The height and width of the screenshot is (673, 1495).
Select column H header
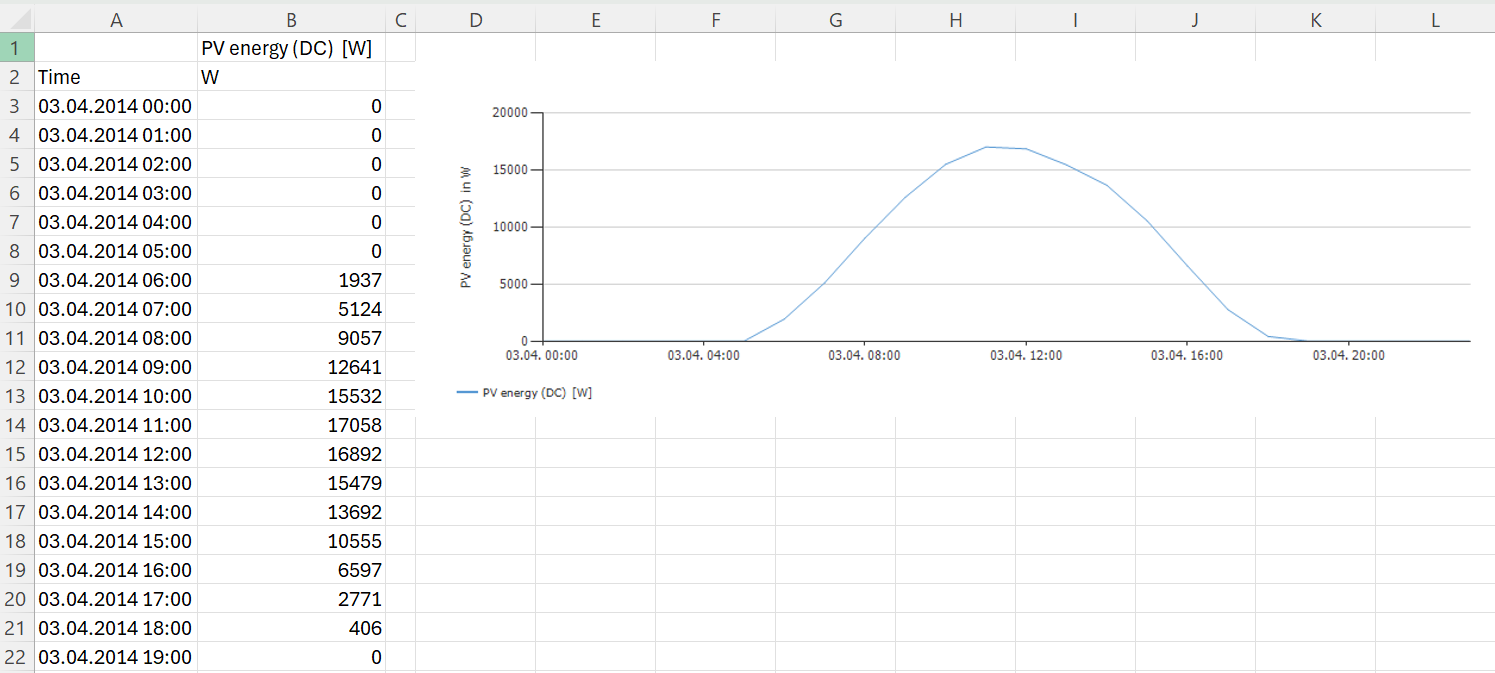pyautogui.click(x=955, y=19)
